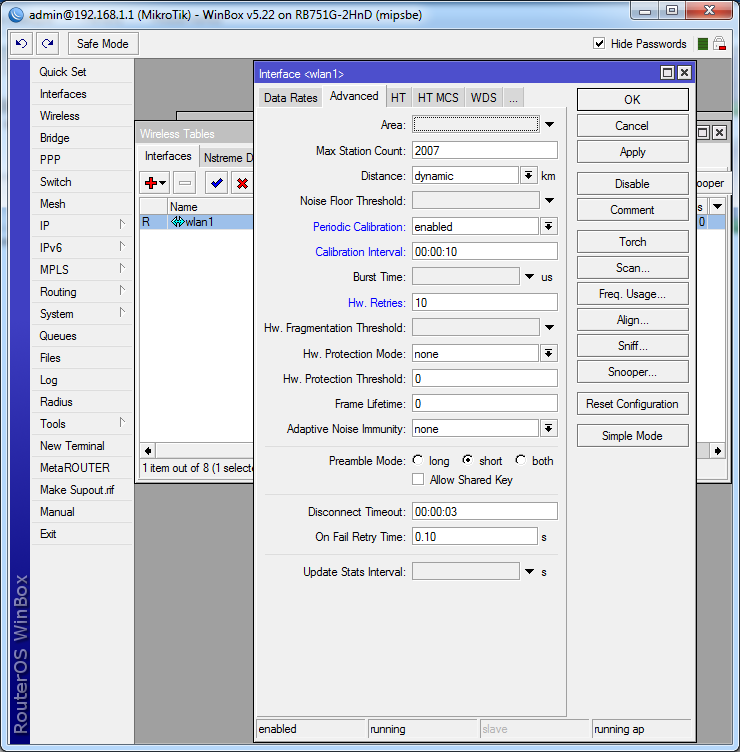This screenshot has width=740, height=752.
Task: Click the red plus add icon in Wireless Tables
Action: click(x=154, y=183)
